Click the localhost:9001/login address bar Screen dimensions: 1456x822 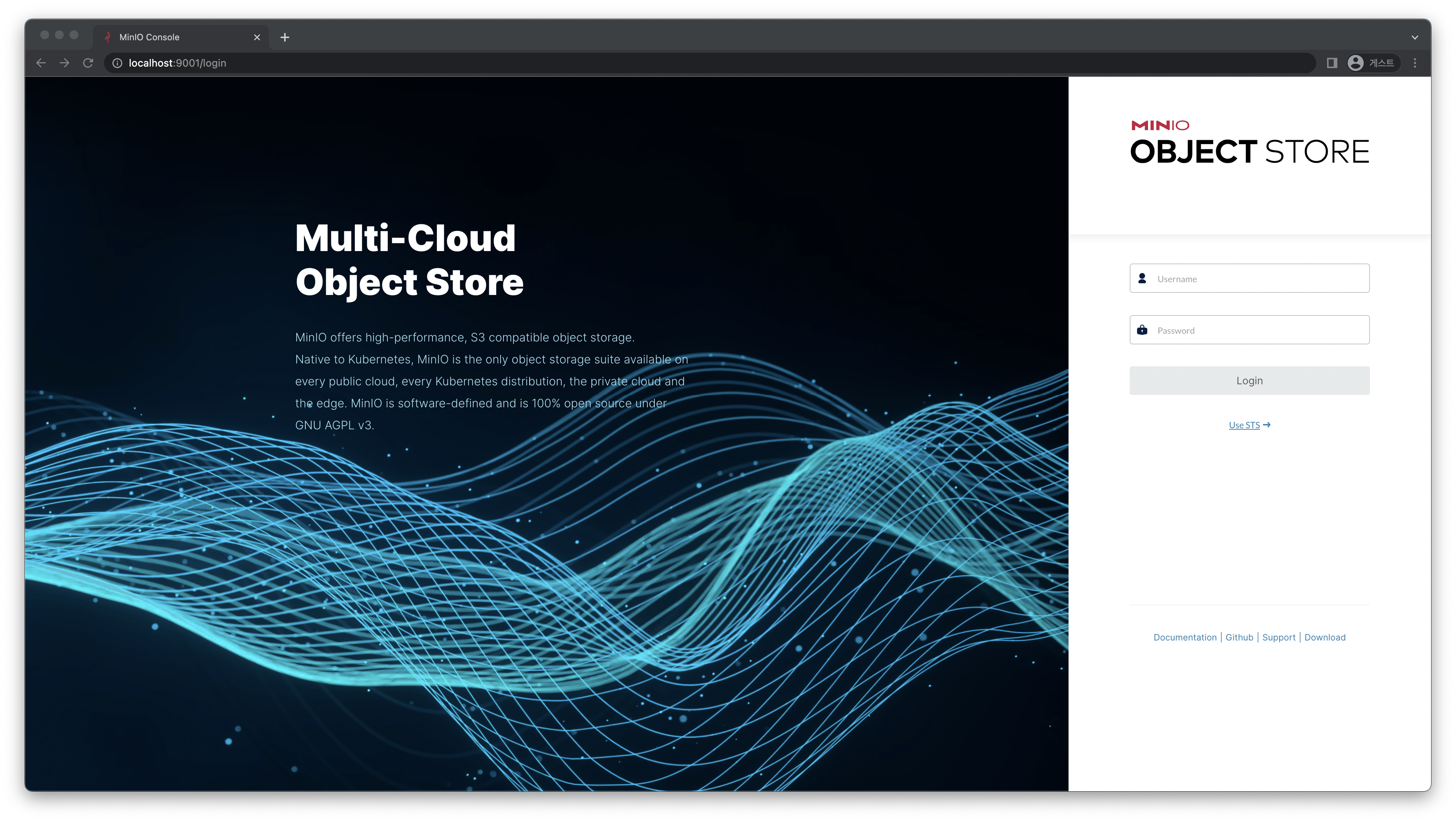(709, 63)
